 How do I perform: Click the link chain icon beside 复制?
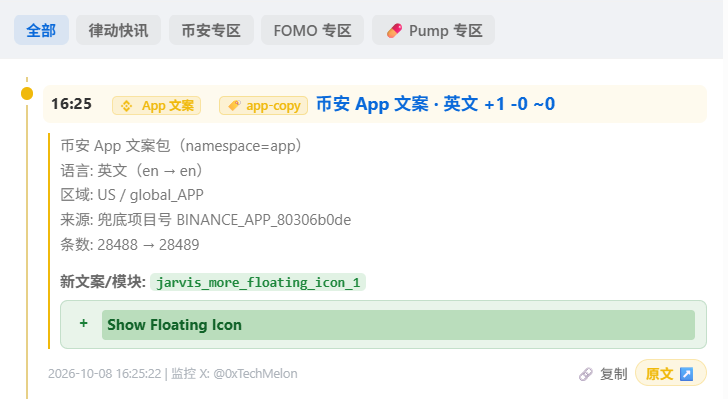(x=586, y=374)
